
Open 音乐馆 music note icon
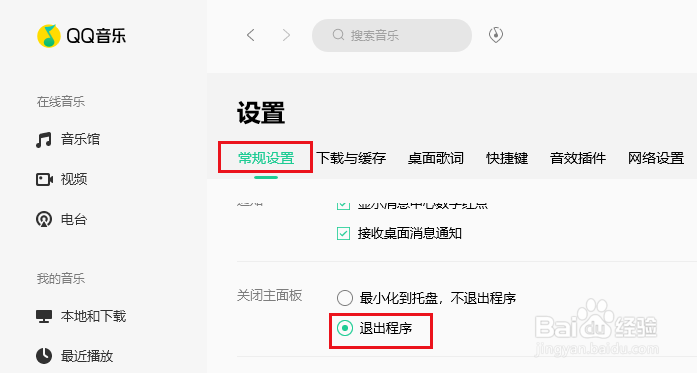pyautogui.click(x=44, y=140)
